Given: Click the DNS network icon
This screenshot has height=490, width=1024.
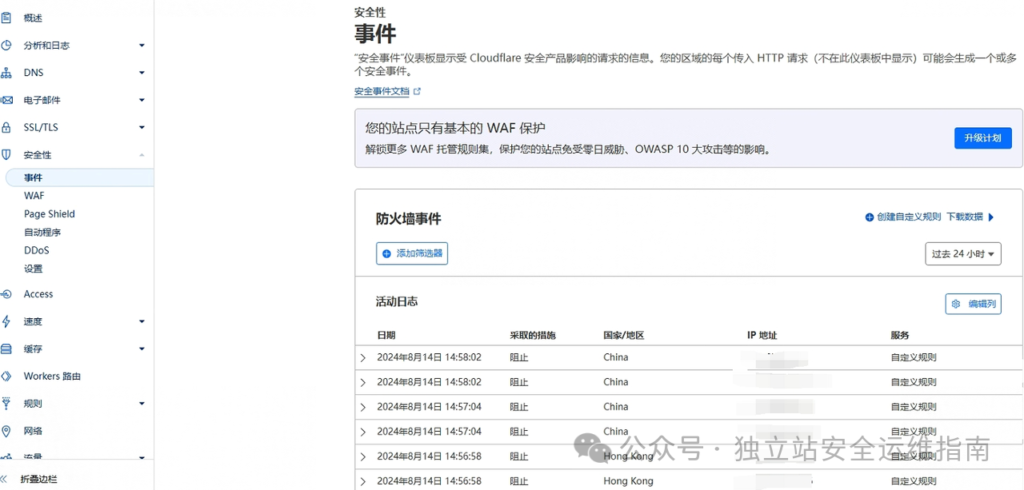Looking at the screenshot, I should point(6,73).
